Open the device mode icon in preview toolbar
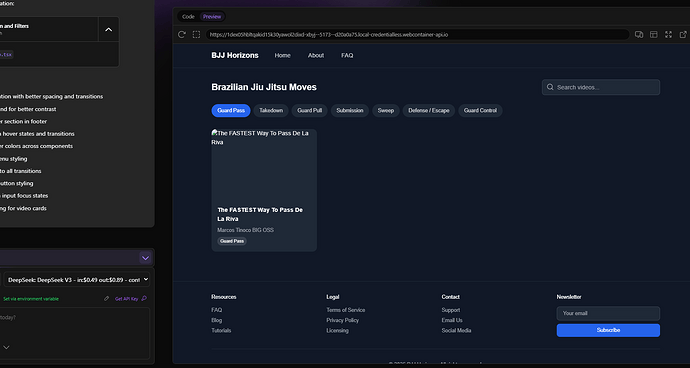 point(639,34)
